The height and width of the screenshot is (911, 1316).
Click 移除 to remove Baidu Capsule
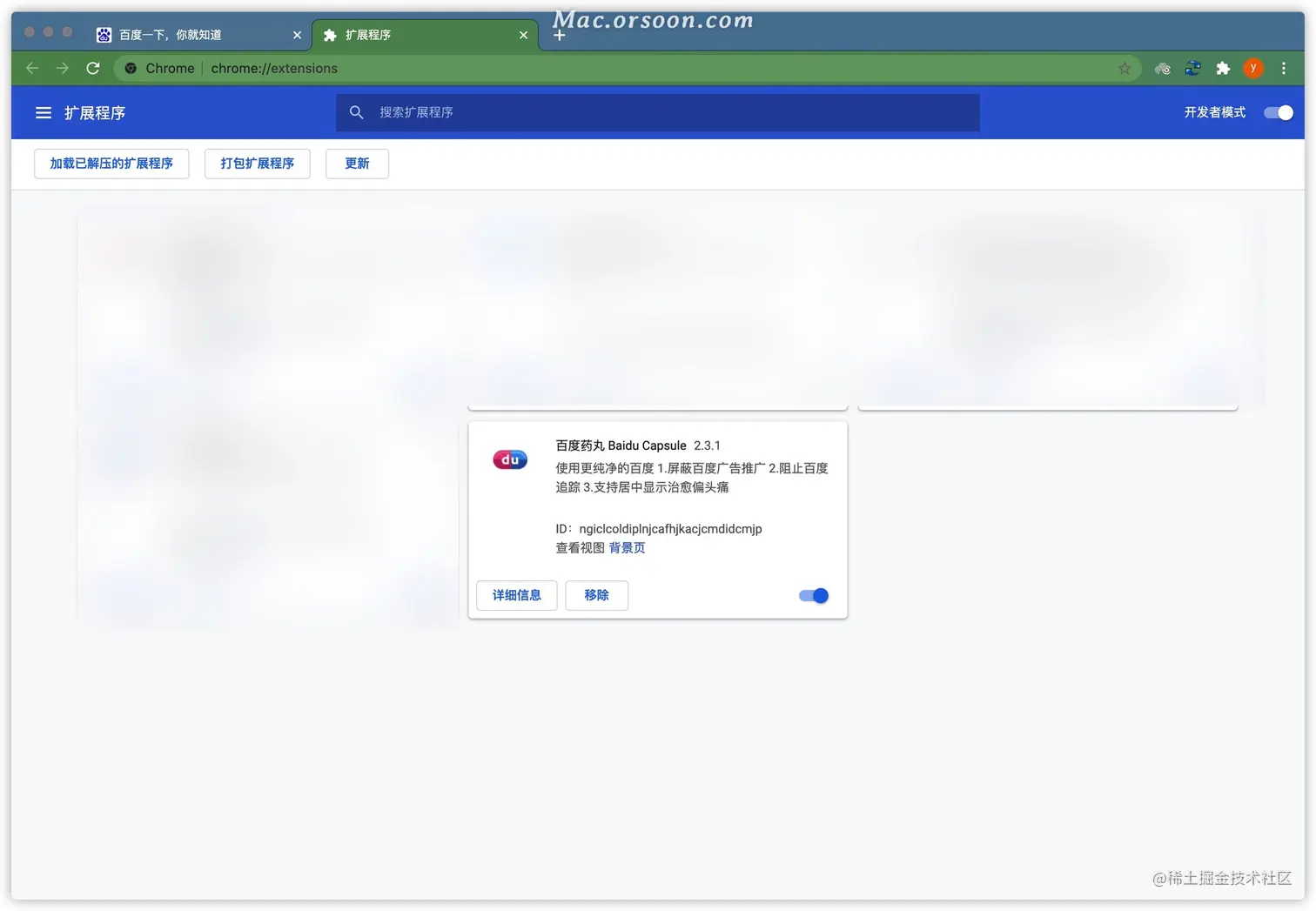point(596,595)
